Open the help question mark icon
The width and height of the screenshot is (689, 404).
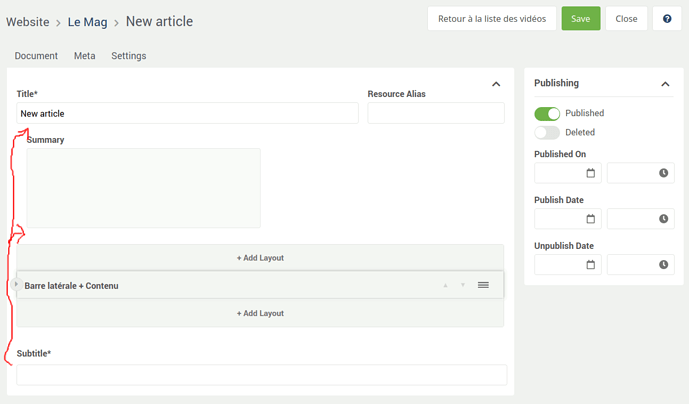667,18
